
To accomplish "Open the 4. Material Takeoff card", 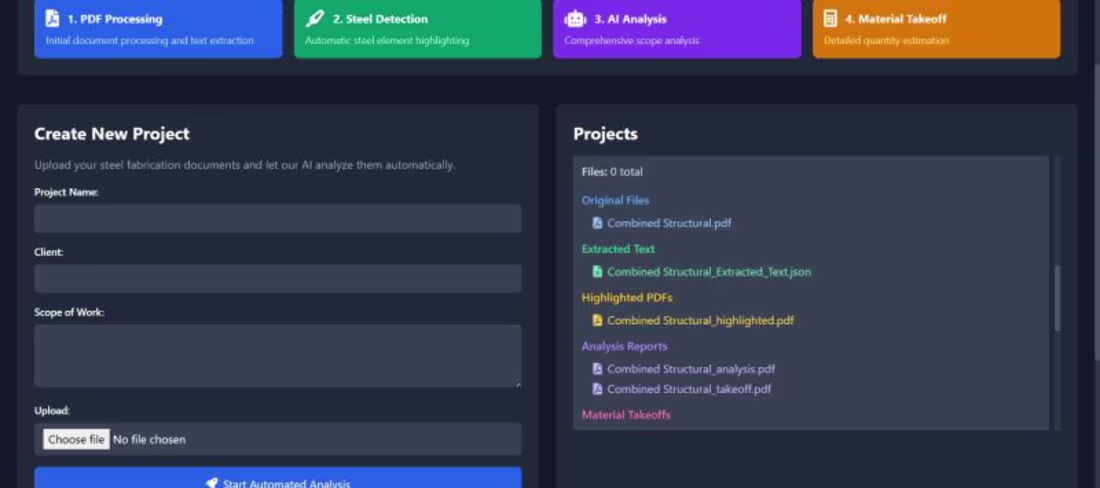I will tap(937, 29).
